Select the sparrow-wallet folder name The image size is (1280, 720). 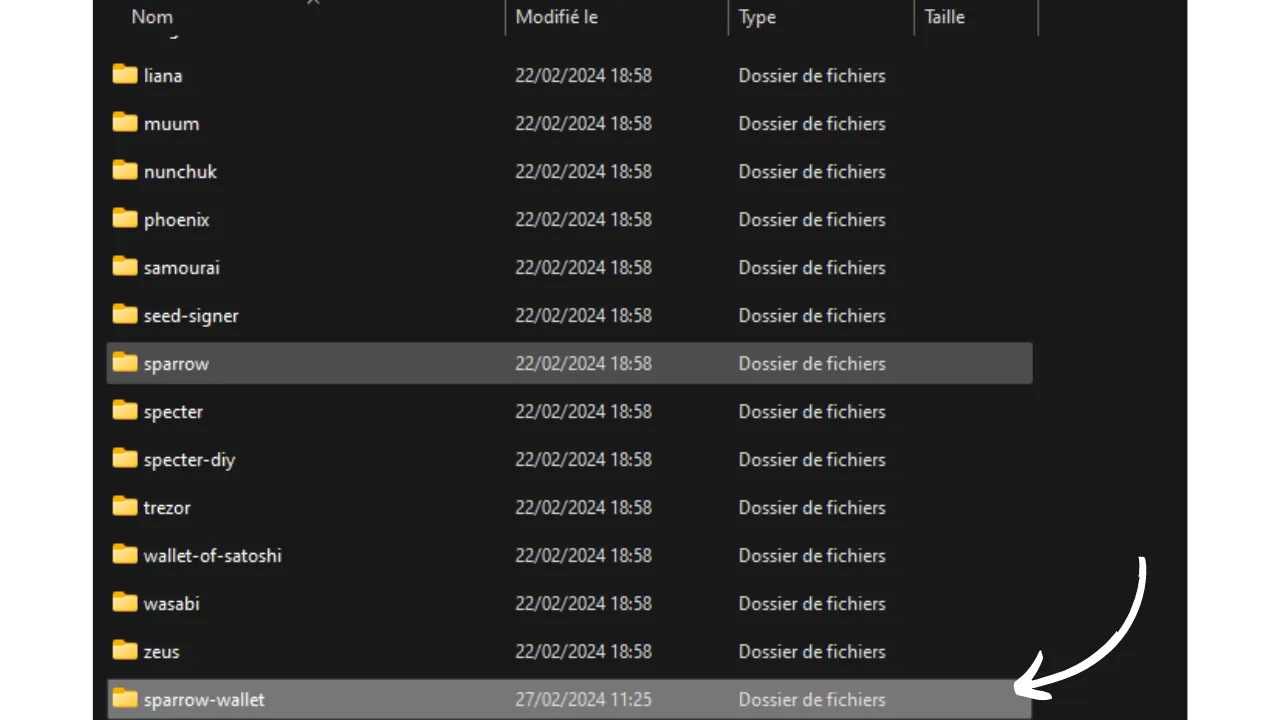click(204, 700)
